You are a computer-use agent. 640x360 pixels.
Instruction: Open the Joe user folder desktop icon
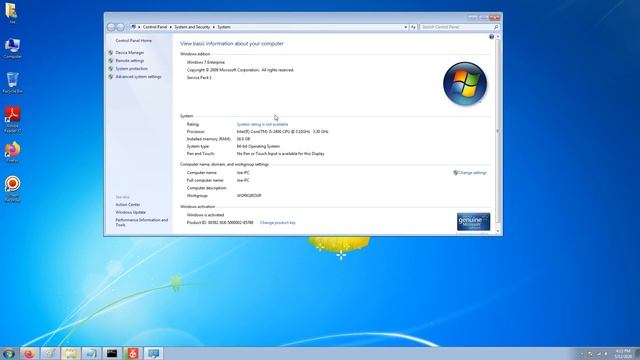(x=11, y=13)
